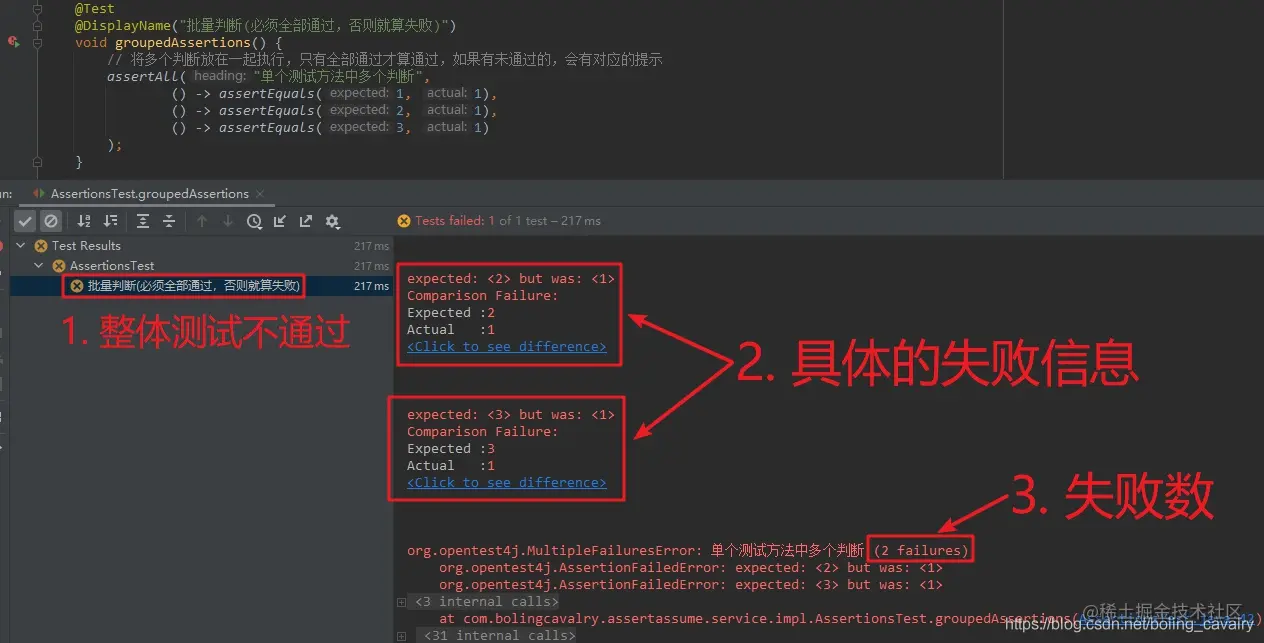Screen dimensions: 1264x643
Task: Click the 217 ms duration of AssertionsTest
Action: pos(371,266)
